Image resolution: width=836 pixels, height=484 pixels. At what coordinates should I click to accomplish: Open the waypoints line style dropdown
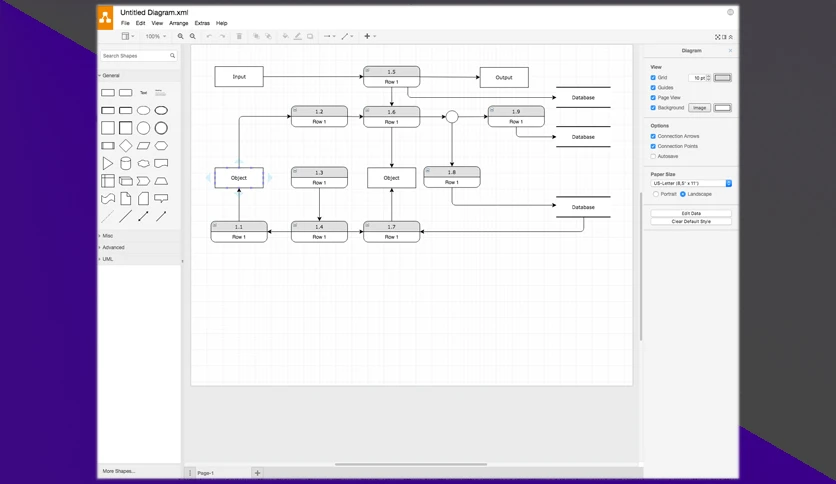pyautogui.click(x=347, y=36)
